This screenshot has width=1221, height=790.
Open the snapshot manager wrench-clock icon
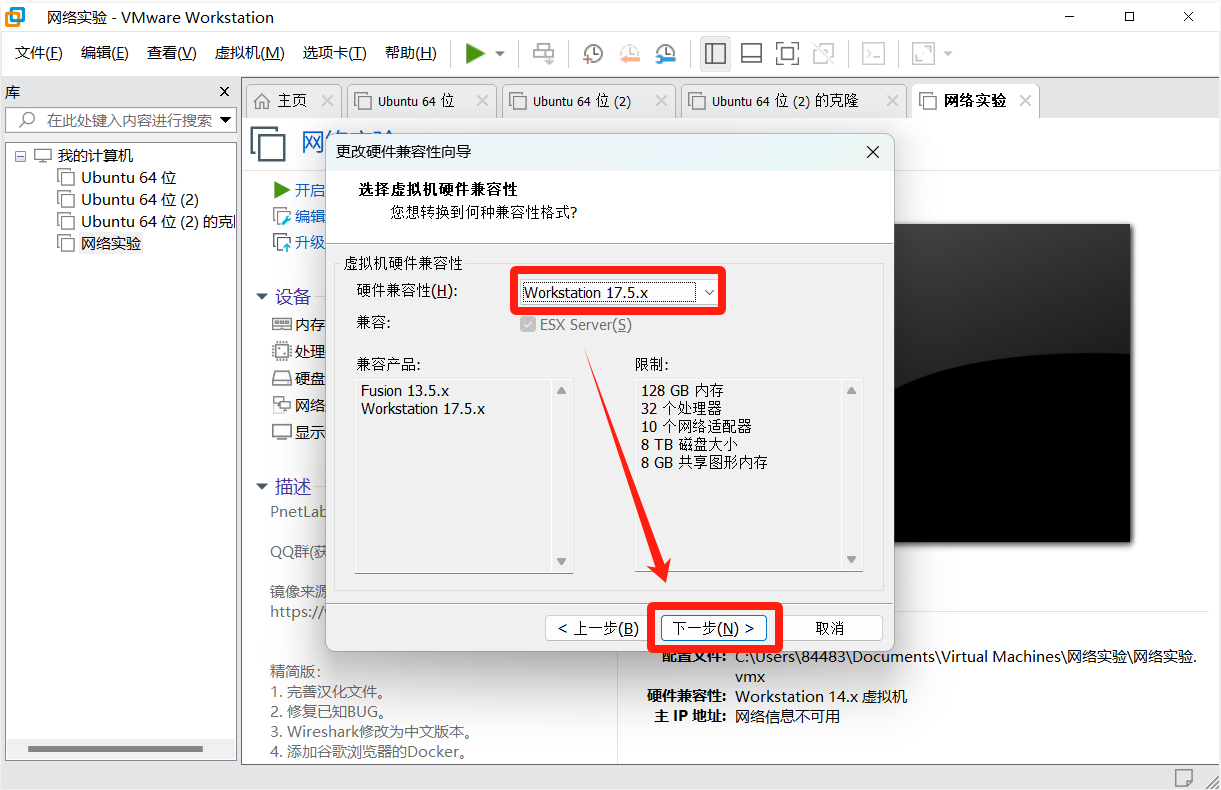665,53
